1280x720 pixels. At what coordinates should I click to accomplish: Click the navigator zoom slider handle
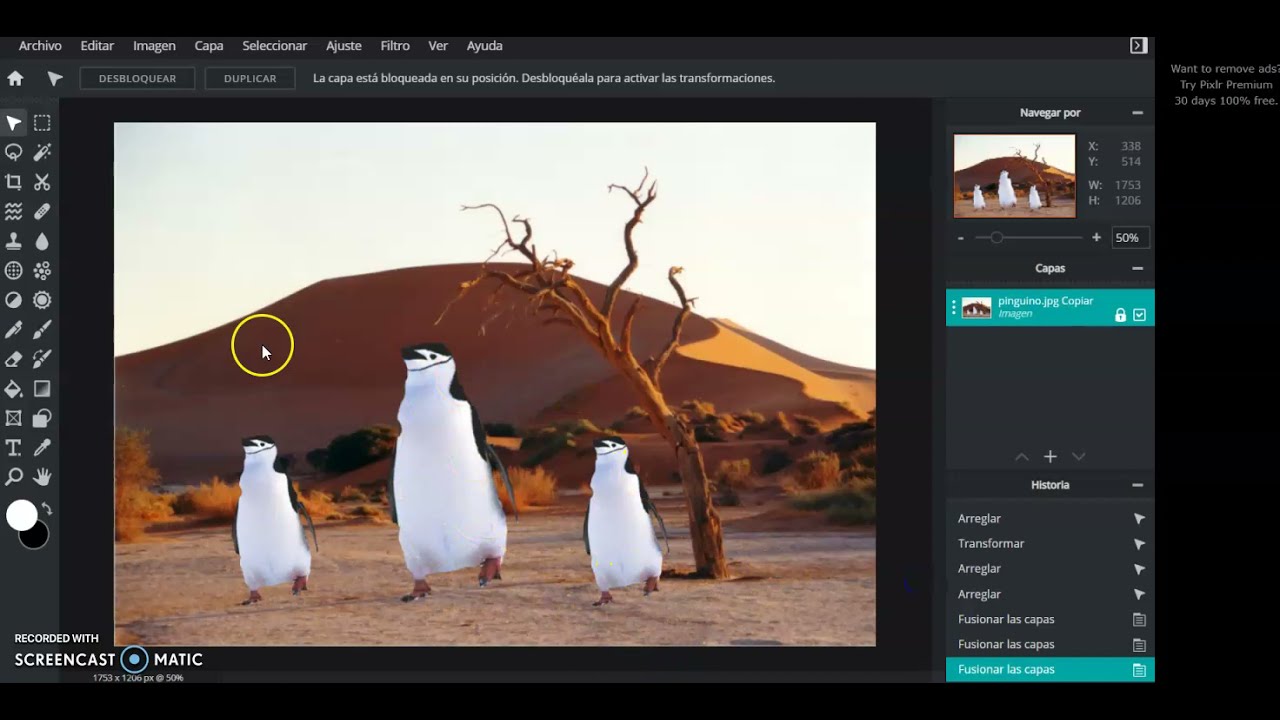[996, 238]
